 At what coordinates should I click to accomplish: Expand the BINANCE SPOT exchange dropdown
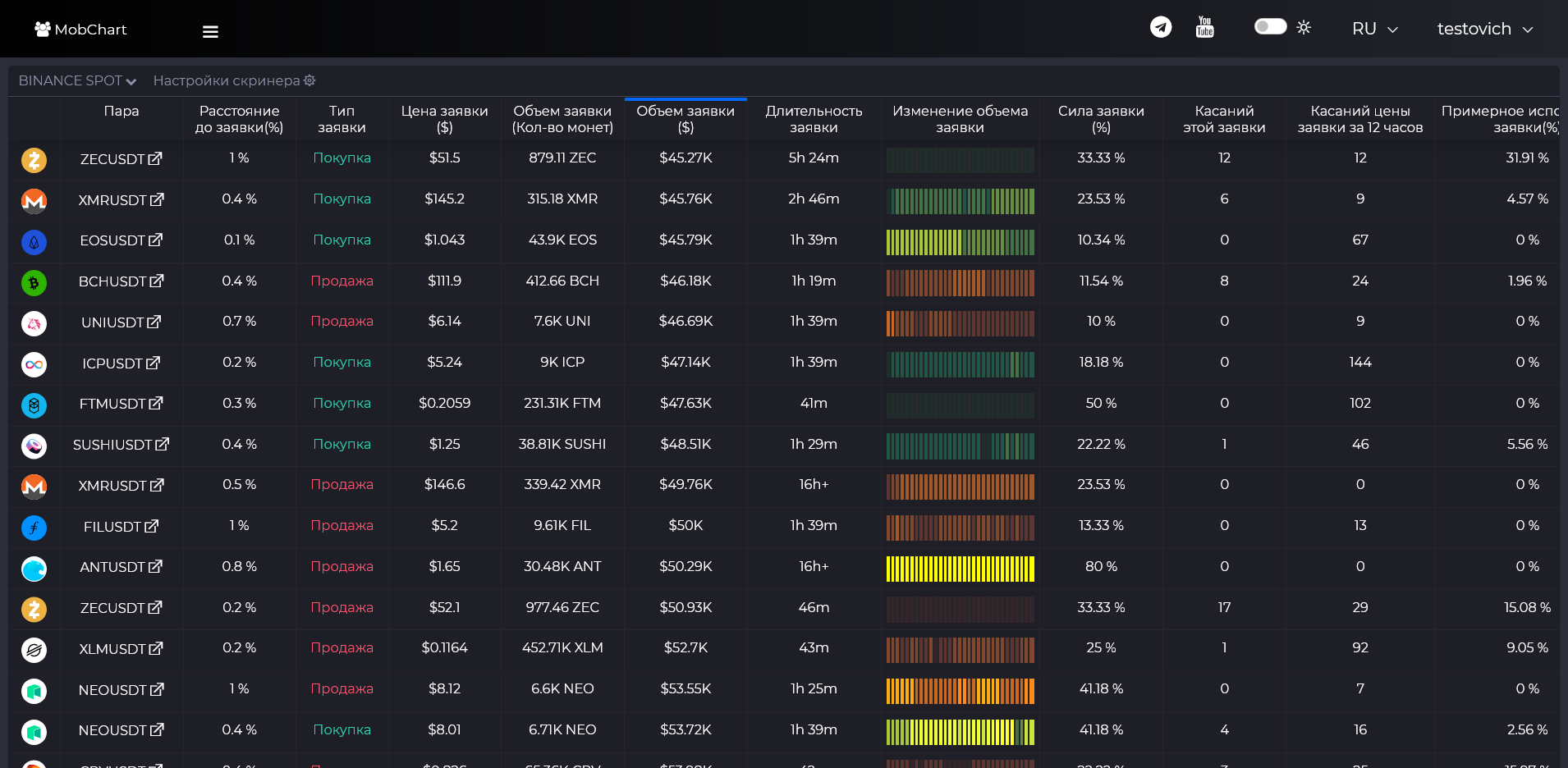tap(77, 80)
